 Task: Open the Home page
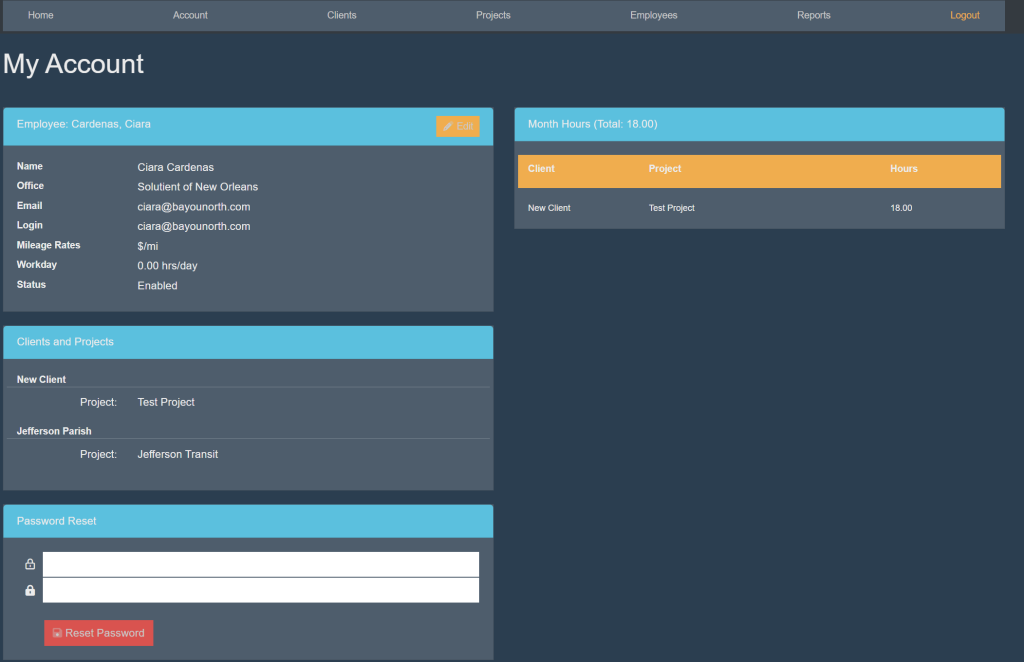coord(41,16)
